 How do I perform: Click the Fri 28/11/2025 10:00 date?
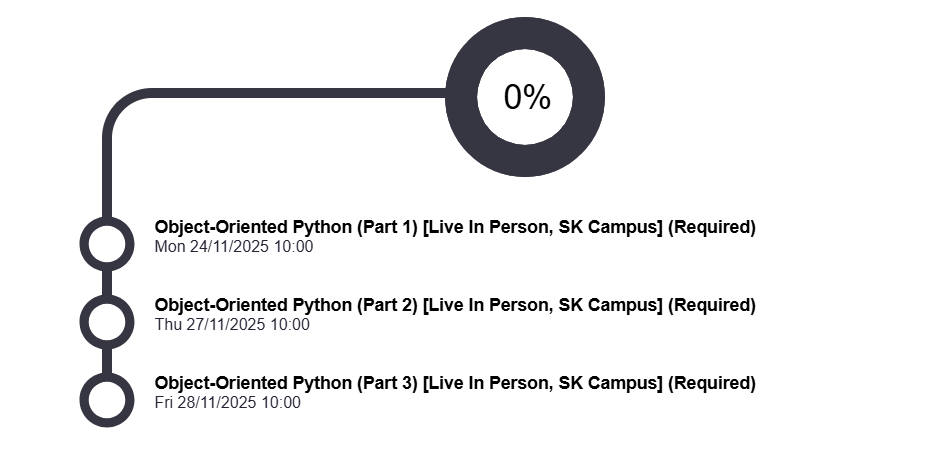[228, 403]
